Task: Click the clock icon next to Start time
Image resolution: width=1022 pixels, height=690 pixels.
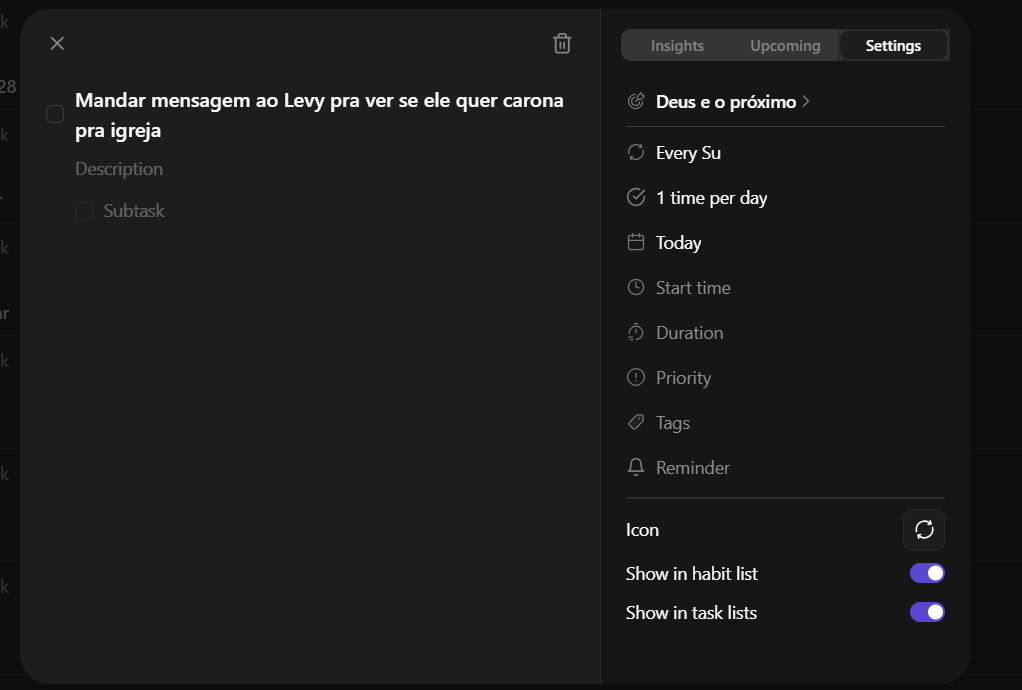Action: tap(635, 287)
